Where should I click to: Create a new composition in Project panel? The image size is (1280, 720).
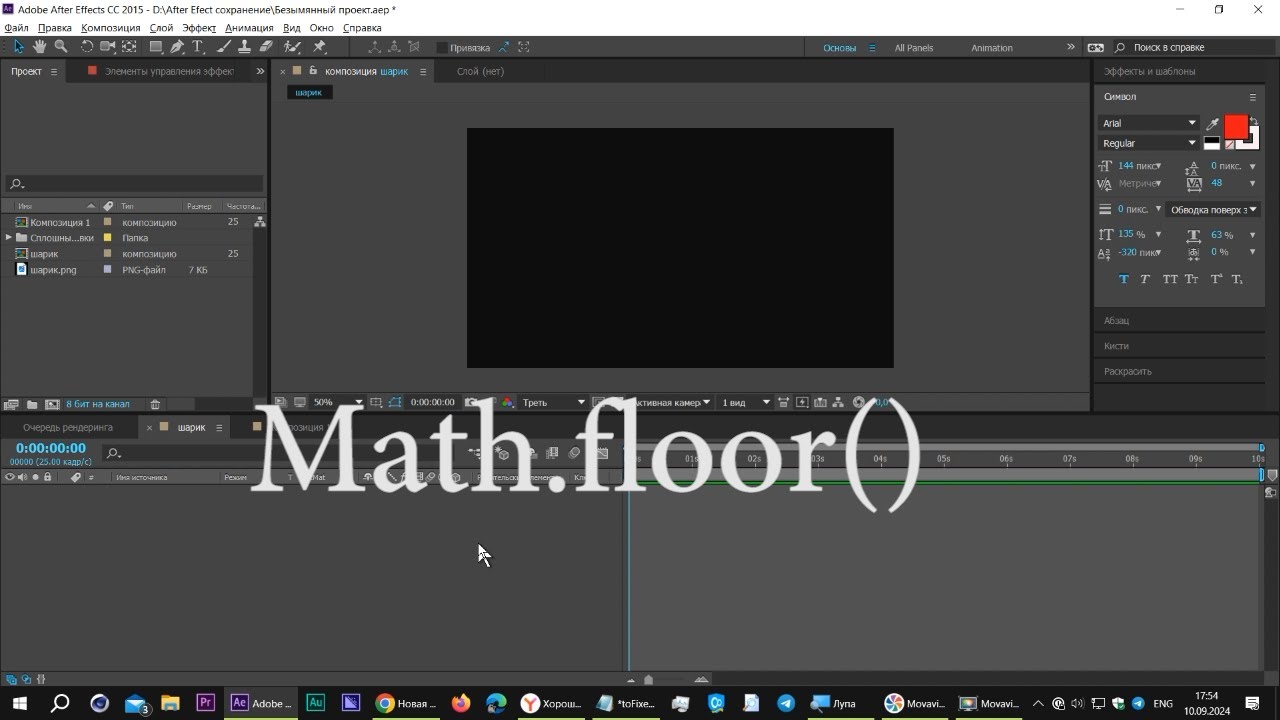tap(52, 404)
